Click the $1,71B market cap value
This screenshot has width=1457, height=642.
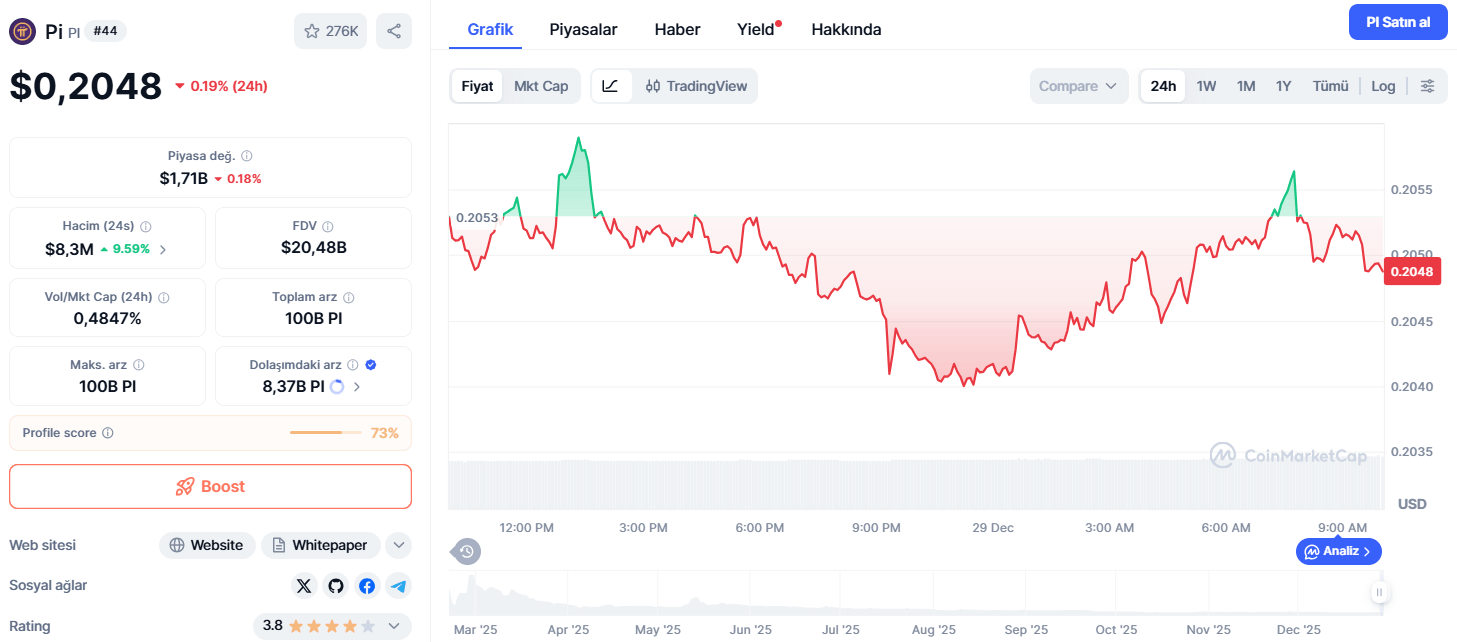click(184, 178)
